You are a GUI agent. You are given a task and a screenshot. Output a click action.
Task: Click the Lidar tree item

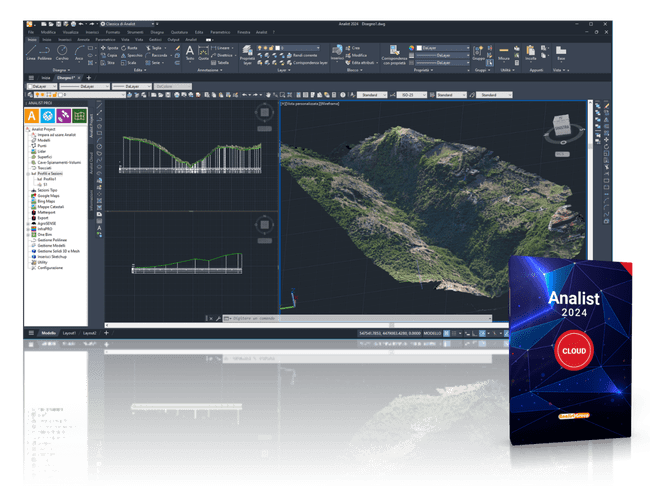pos(41,151)
